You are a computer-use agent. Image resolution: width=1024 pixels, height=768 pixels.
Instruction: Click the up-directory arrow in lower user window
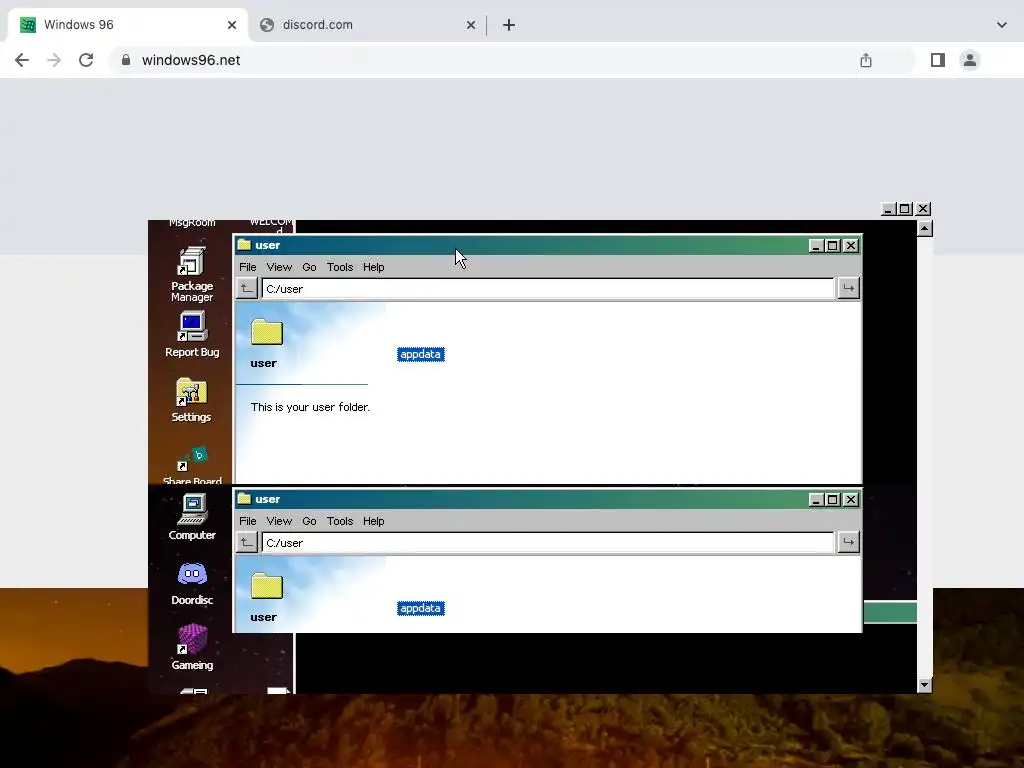point(246,543)
